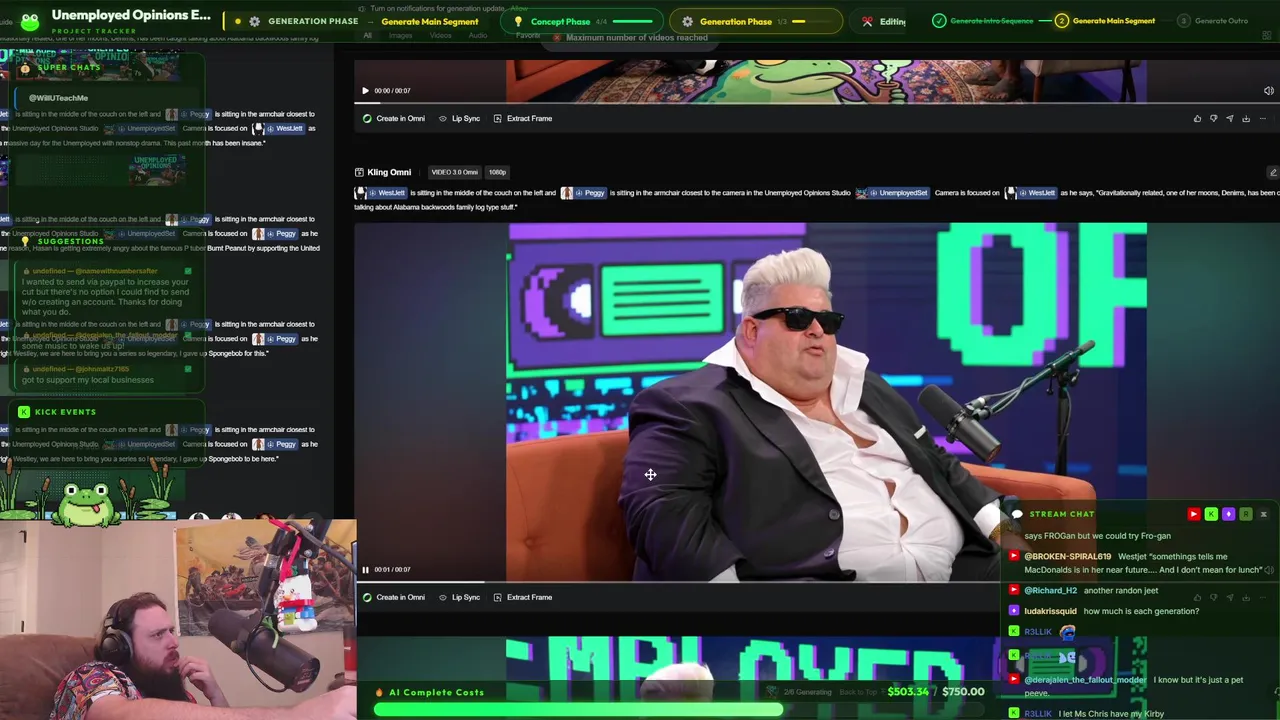Like the top video with thumbs up
This screenshot has width=1280, height=720.
1197,118
